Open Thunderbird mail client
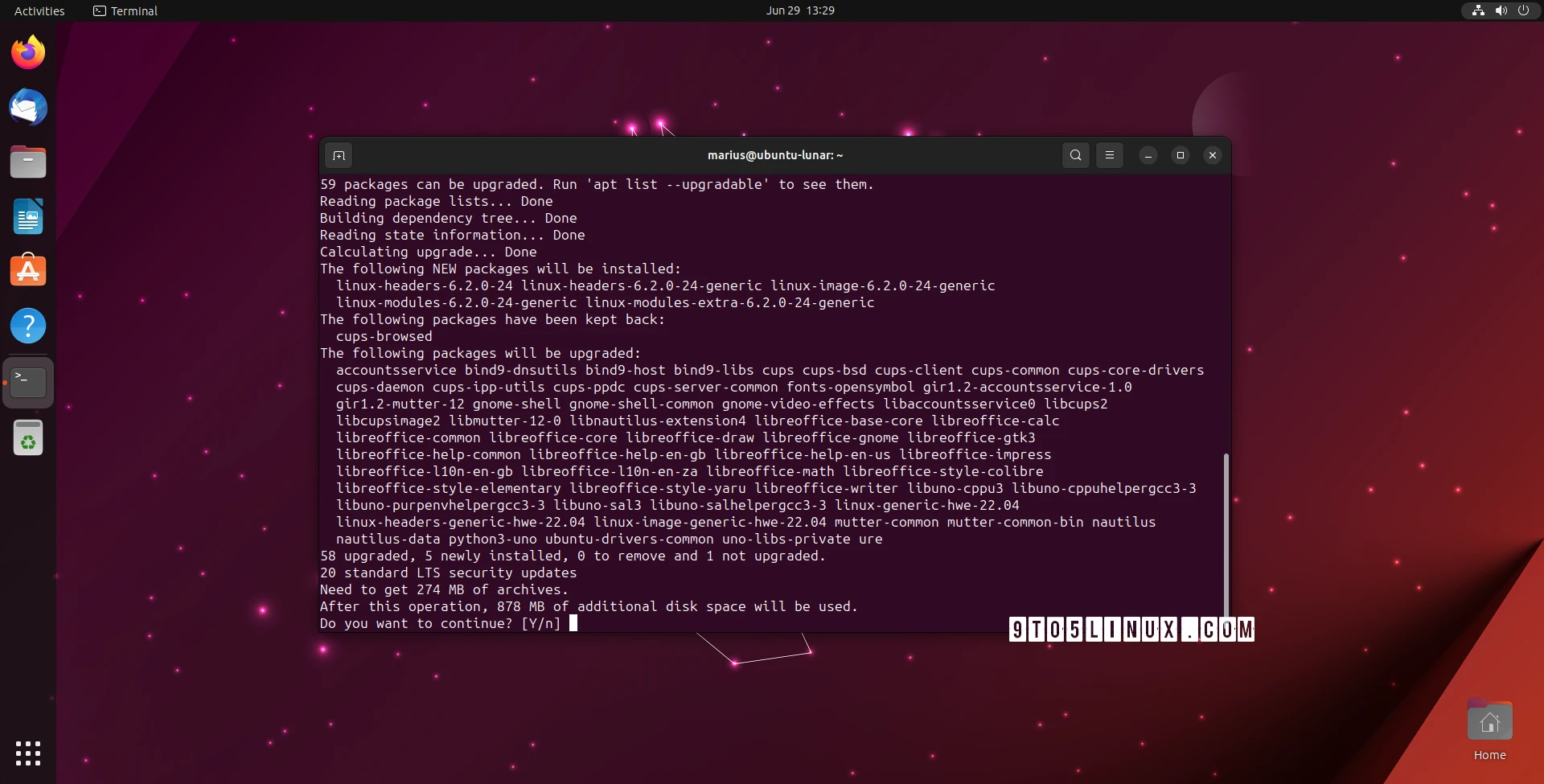 point(28,107)
